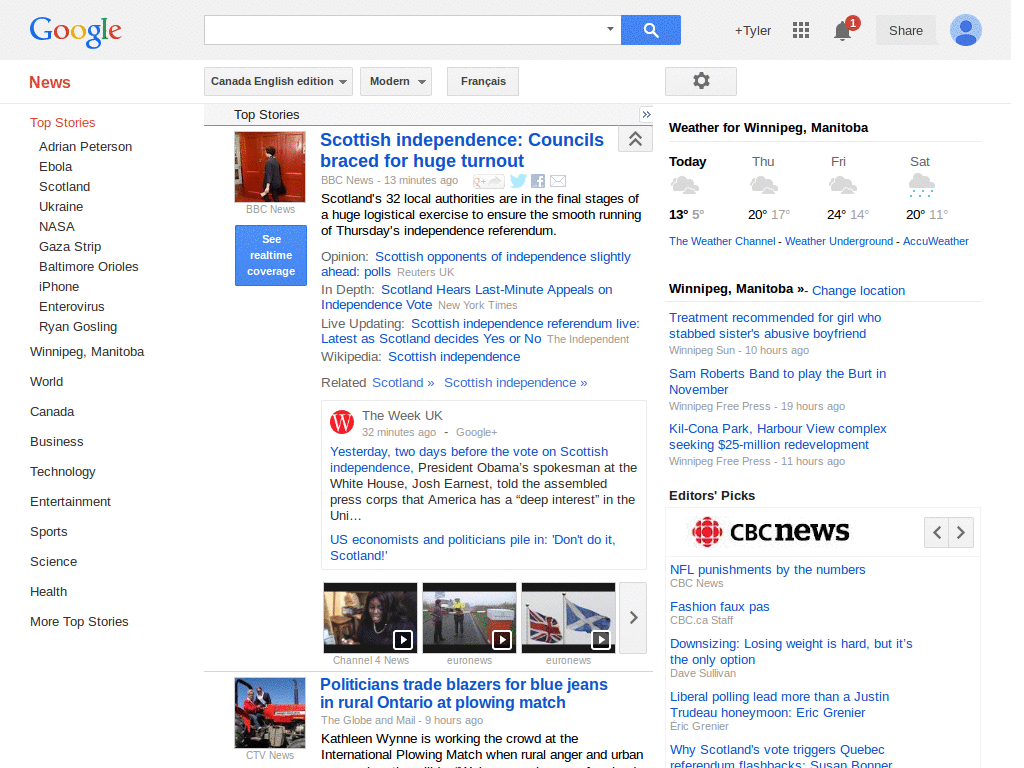1024x768 pixels.
Task: Open the Science section
Action: point(54,562)
